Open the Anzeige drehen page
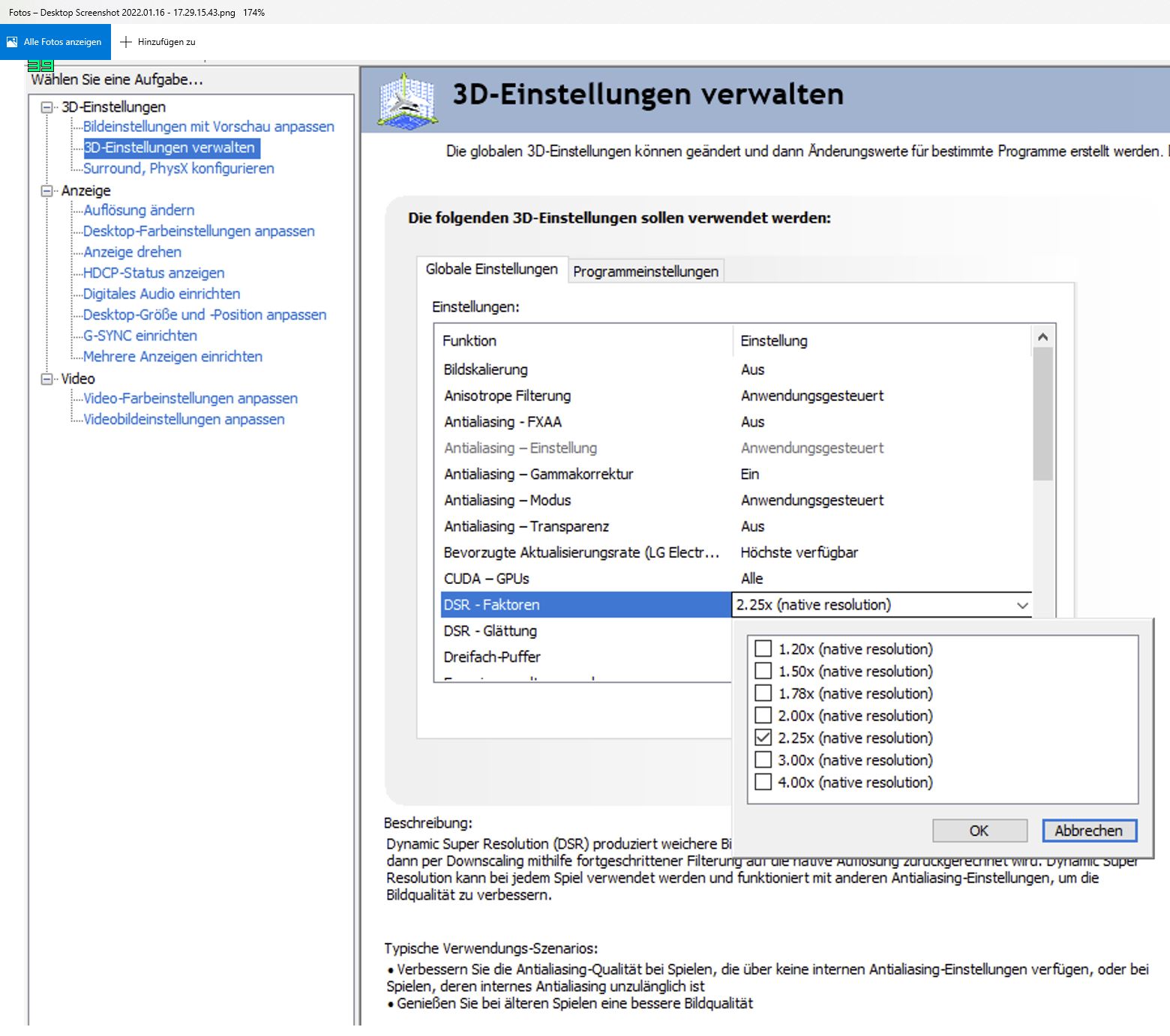Image resolution: width=1170 pixels, height=1036 pixels. point(132,253)
